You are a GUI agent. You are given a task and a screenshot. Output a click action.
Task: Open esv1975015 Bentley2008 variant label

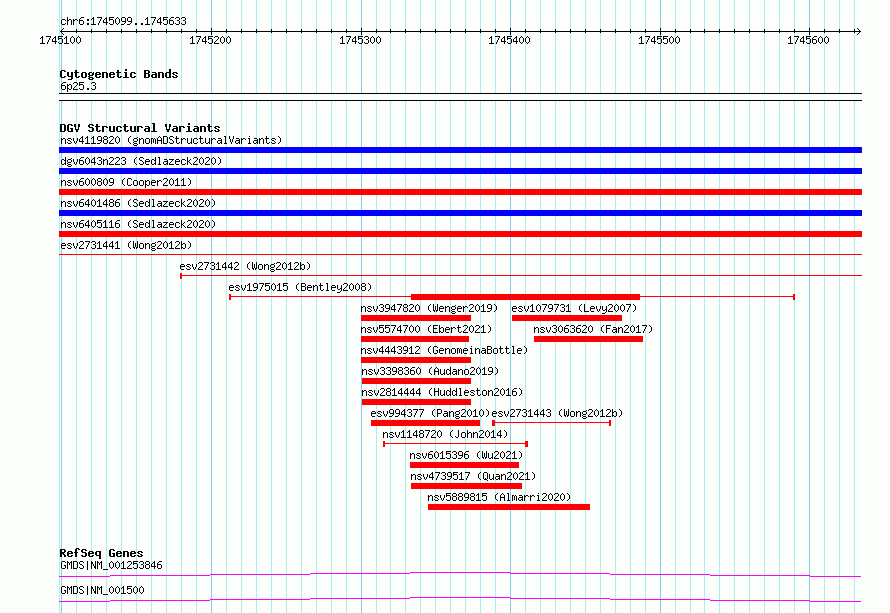coord(300,287)
